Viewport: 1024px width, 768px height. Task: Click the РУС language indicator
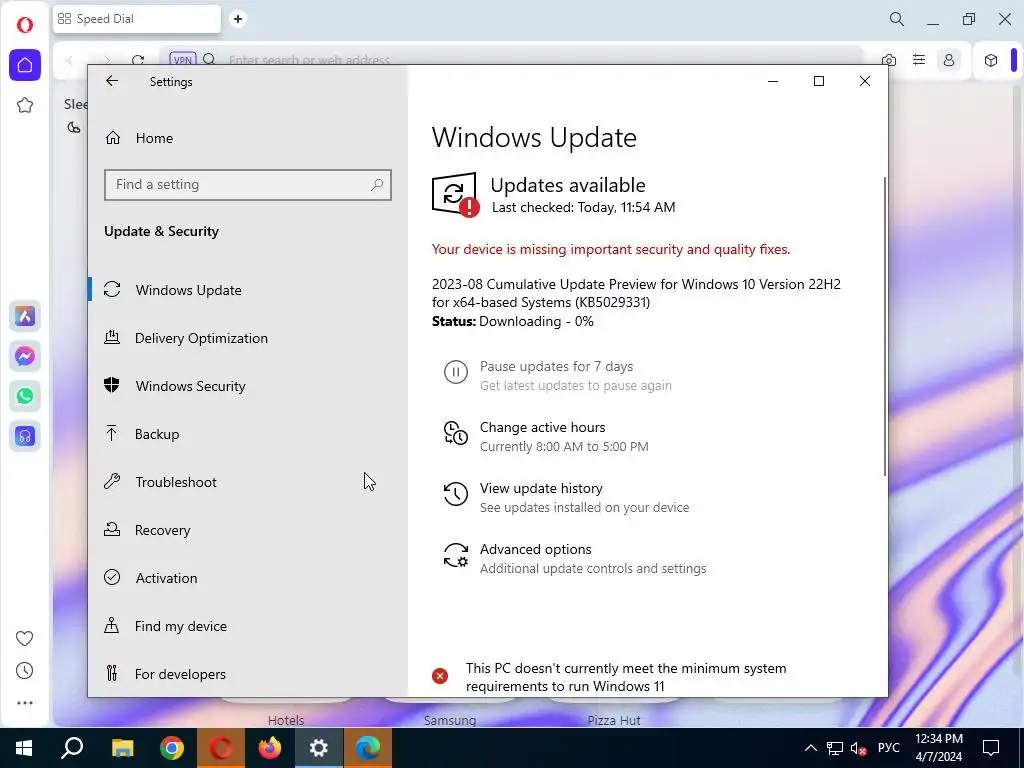pyautogui.click(x=889, y=748)
